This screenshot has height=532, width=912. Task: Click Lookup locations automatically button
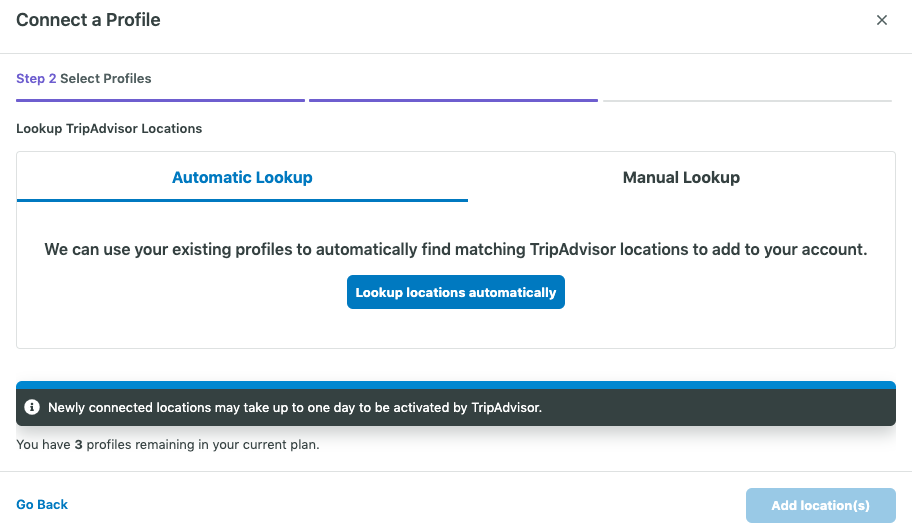(455, 292)
